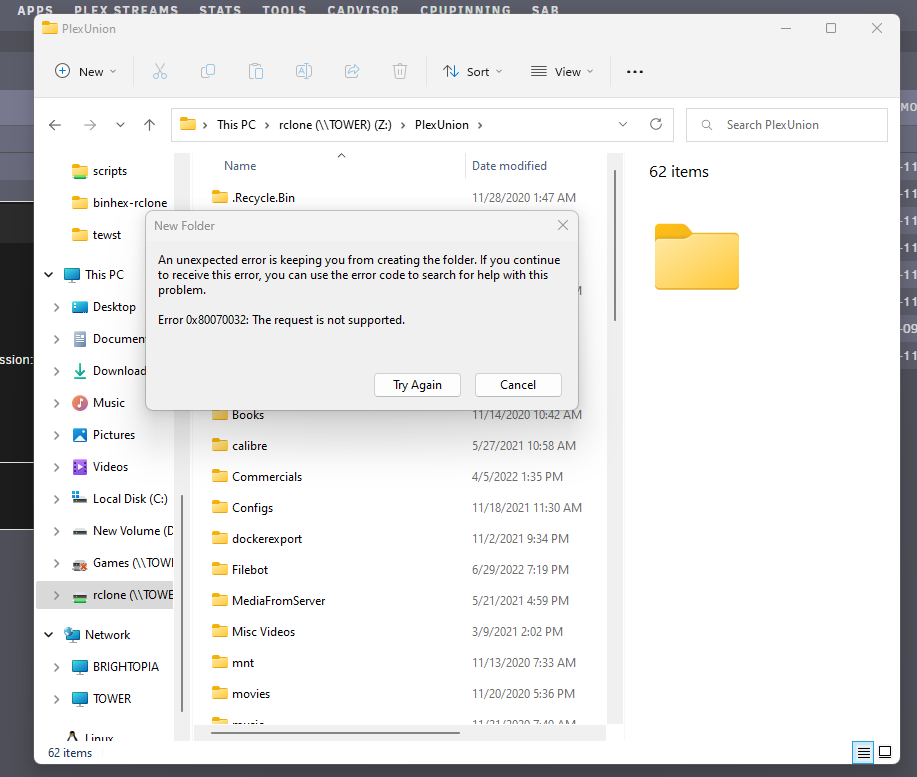The height and width of the screenshot is (777, 917).
Task: Select the .Recycle.Bin folder
Action: (x=253, y=198)
